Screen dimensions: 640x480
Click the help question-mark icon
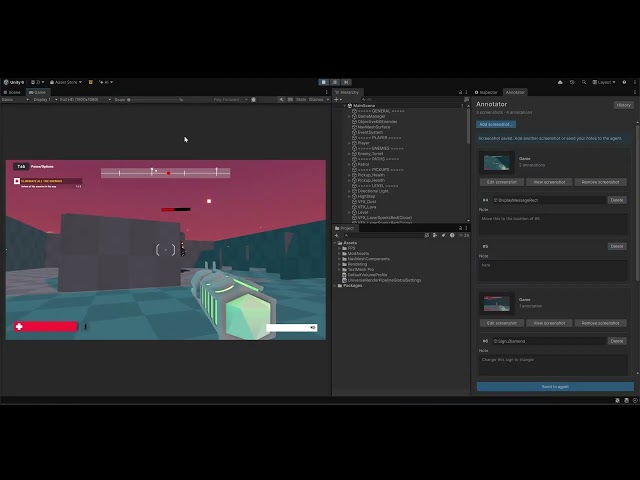pos(624,82)
